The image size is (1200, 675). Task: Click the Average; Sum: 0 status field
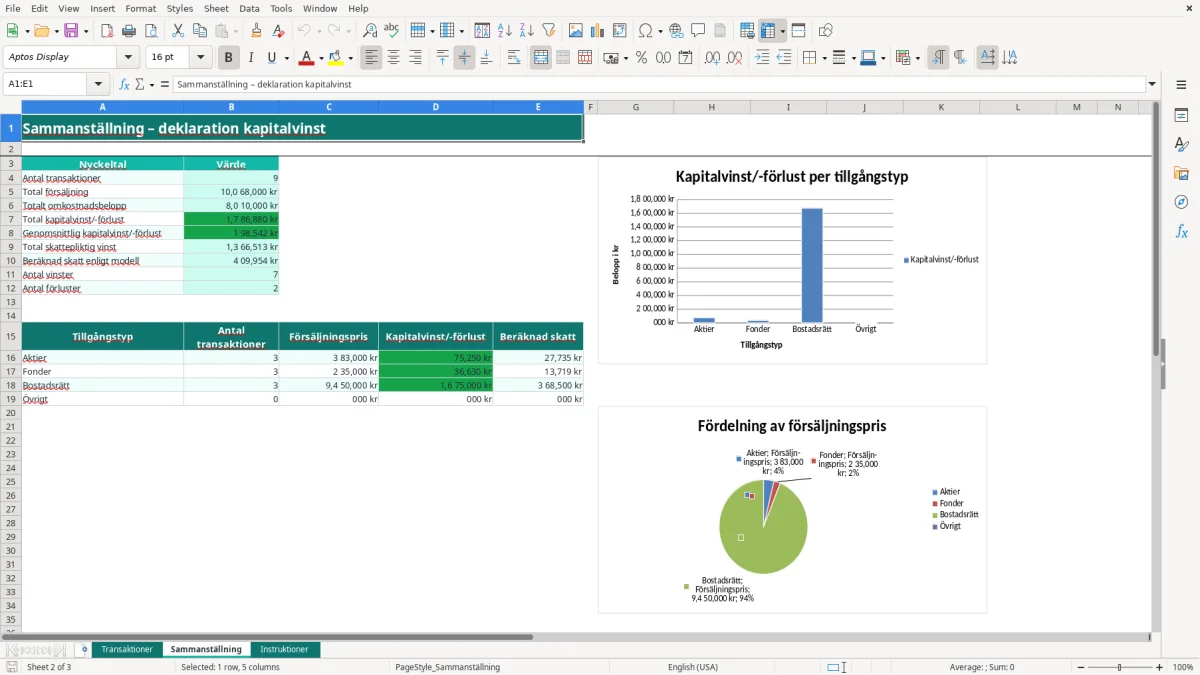pyautogui.click(x=982, y=667)
